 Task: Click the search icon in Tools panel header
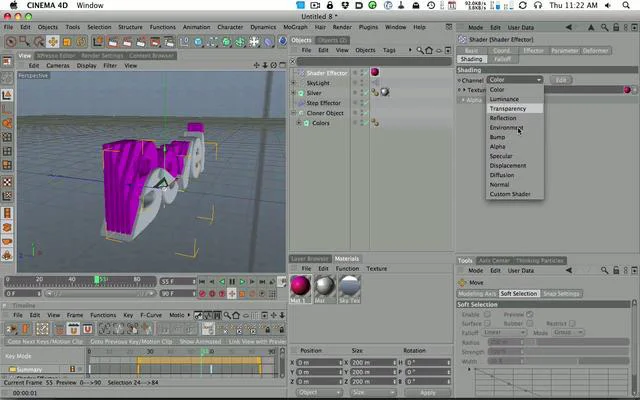[604, 270]
